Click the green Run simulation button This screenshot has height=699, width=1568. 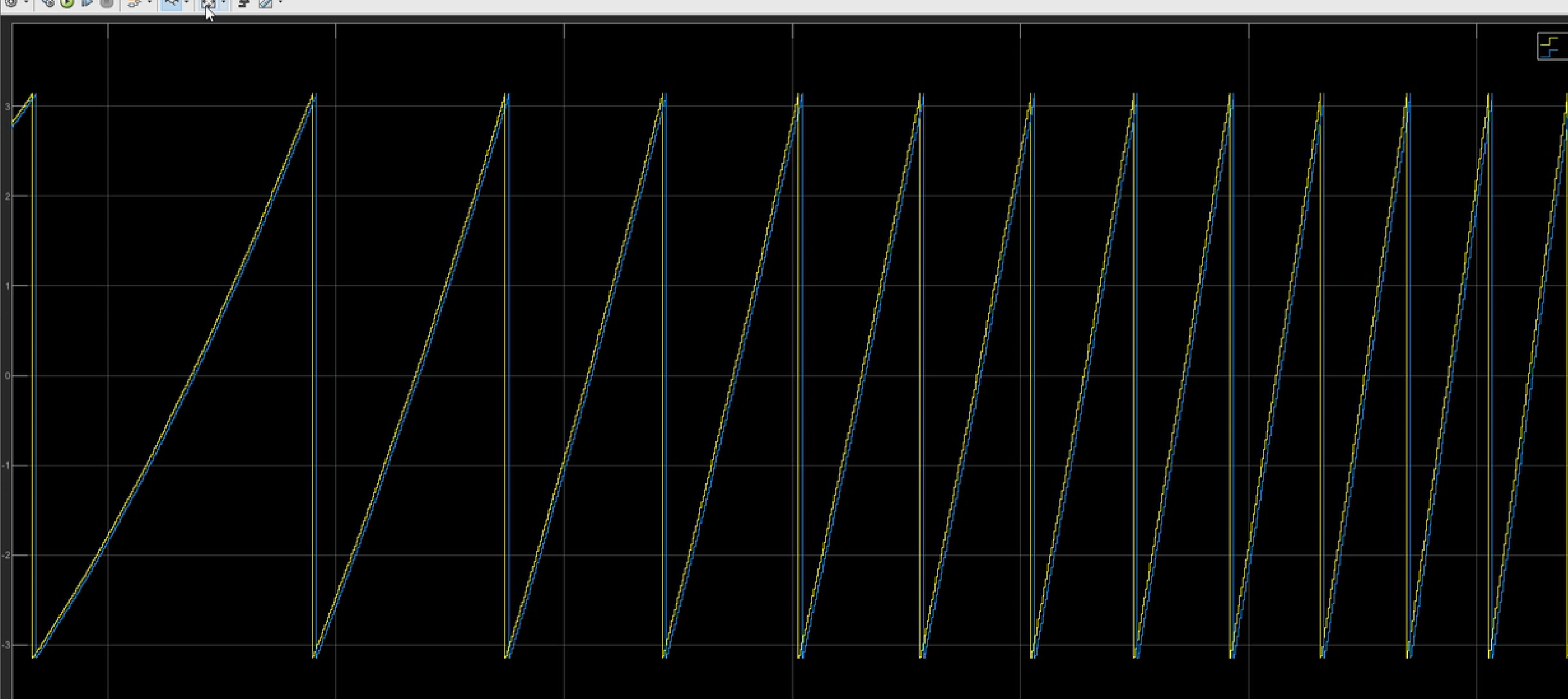tap(67, 3)
